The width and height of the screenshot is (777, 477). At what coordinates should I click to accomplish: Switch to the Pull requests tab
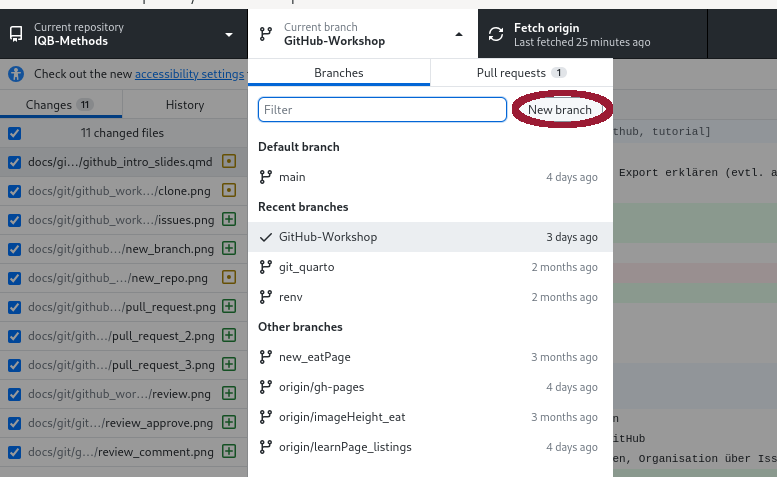[521, 73]
